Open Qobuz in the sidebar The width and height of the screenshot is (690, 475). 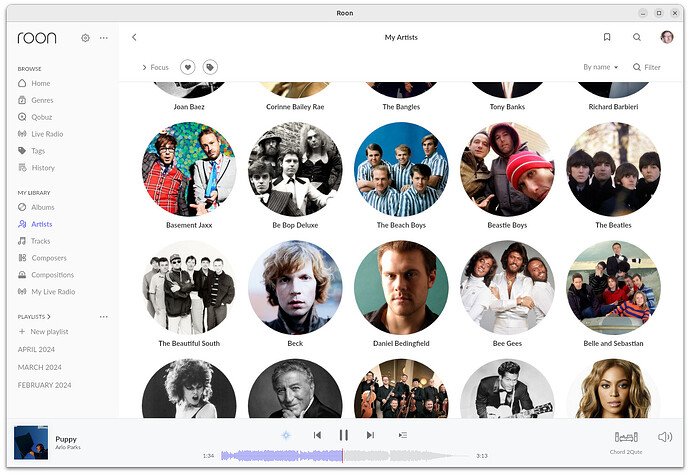pos(35,117)
